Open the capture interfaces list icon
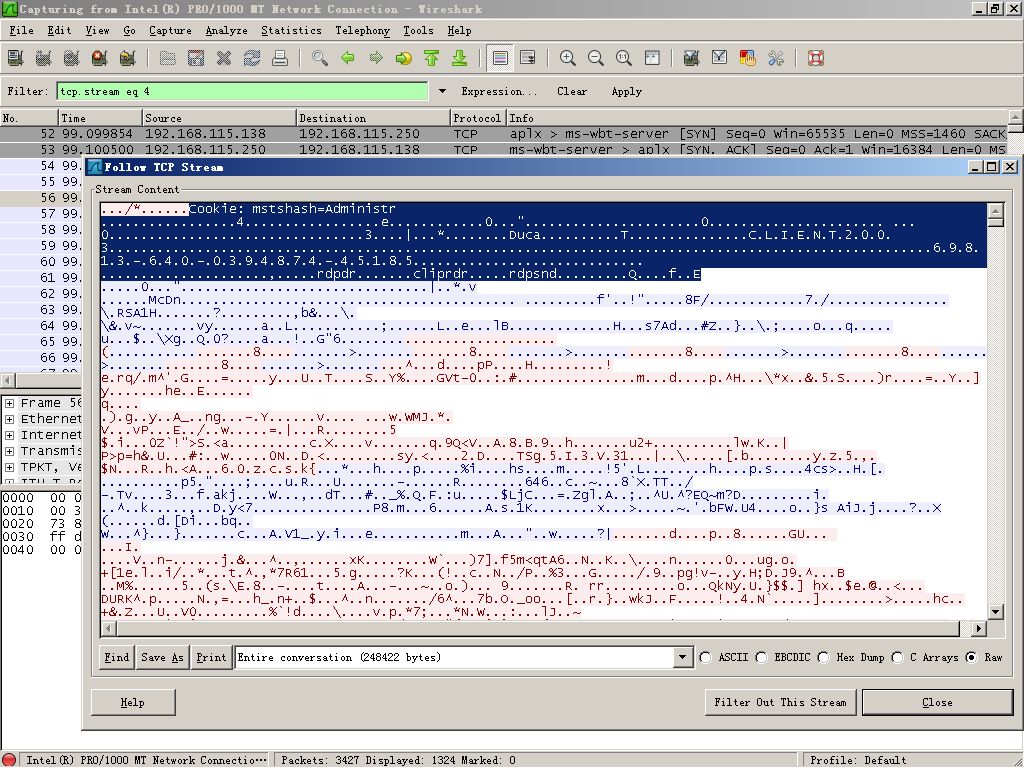Screen dimensions: 1024x768 click(16, 58)
